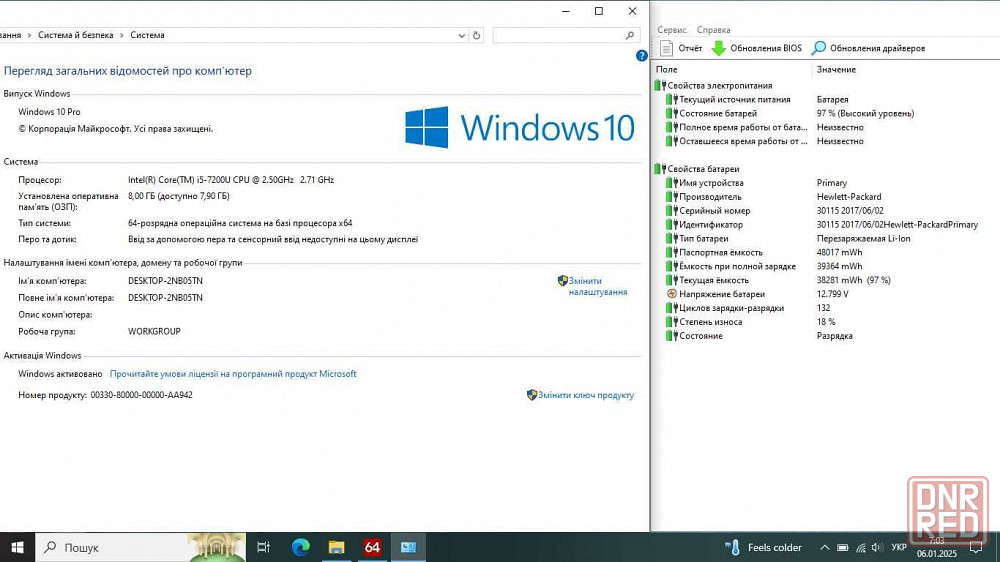Select Полное время работы row
Image resolution: width=1000 pixels, height=562 pixels.
[x=823, y=128]
